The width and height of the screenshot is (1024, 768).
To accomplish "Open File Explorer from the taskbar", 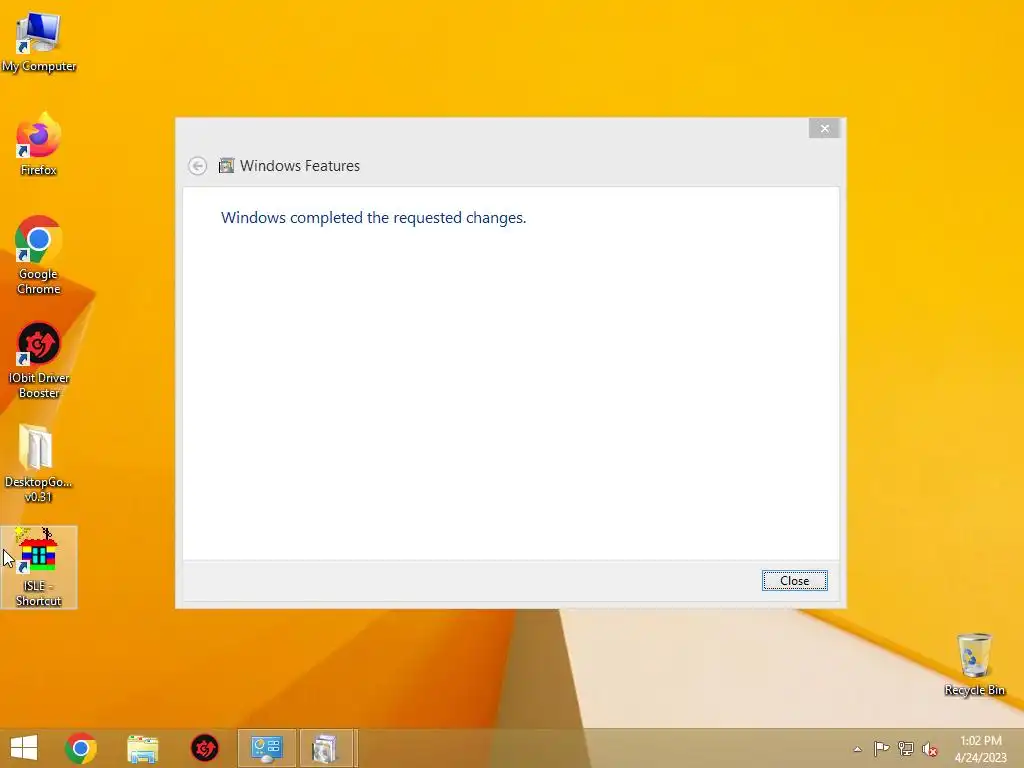I will tap(143, 748).
